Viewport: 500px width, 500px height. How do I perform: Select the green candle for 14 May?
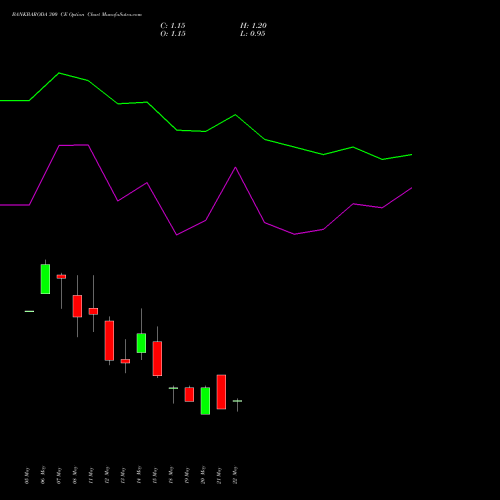(141, 343)
